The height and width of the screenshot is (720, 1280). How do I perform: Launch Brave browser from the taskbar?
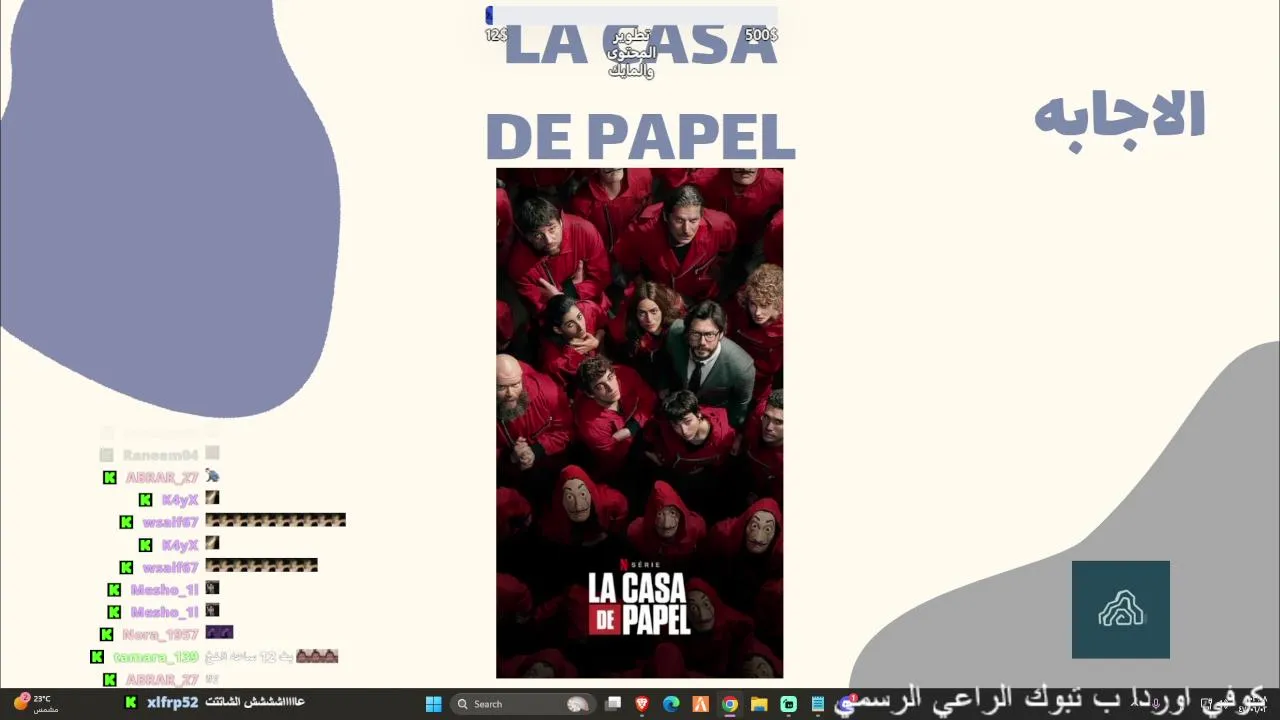point(642,704)
